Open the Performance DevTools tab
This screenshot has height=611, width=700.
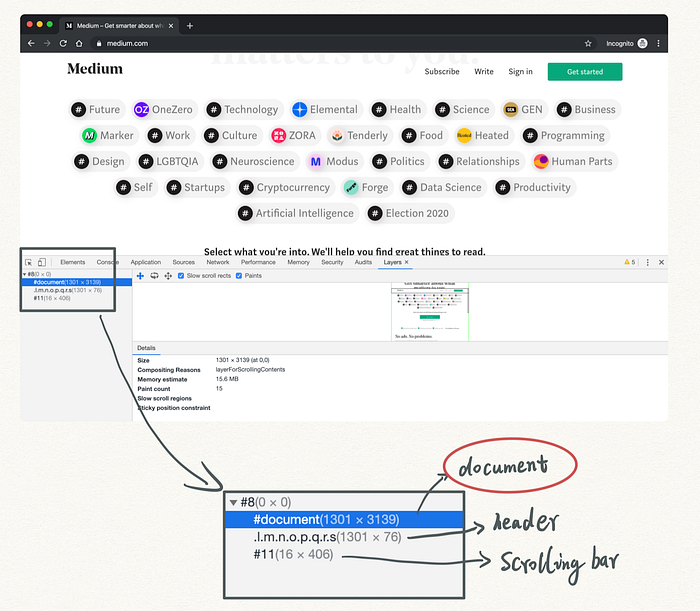coord(258,262)
